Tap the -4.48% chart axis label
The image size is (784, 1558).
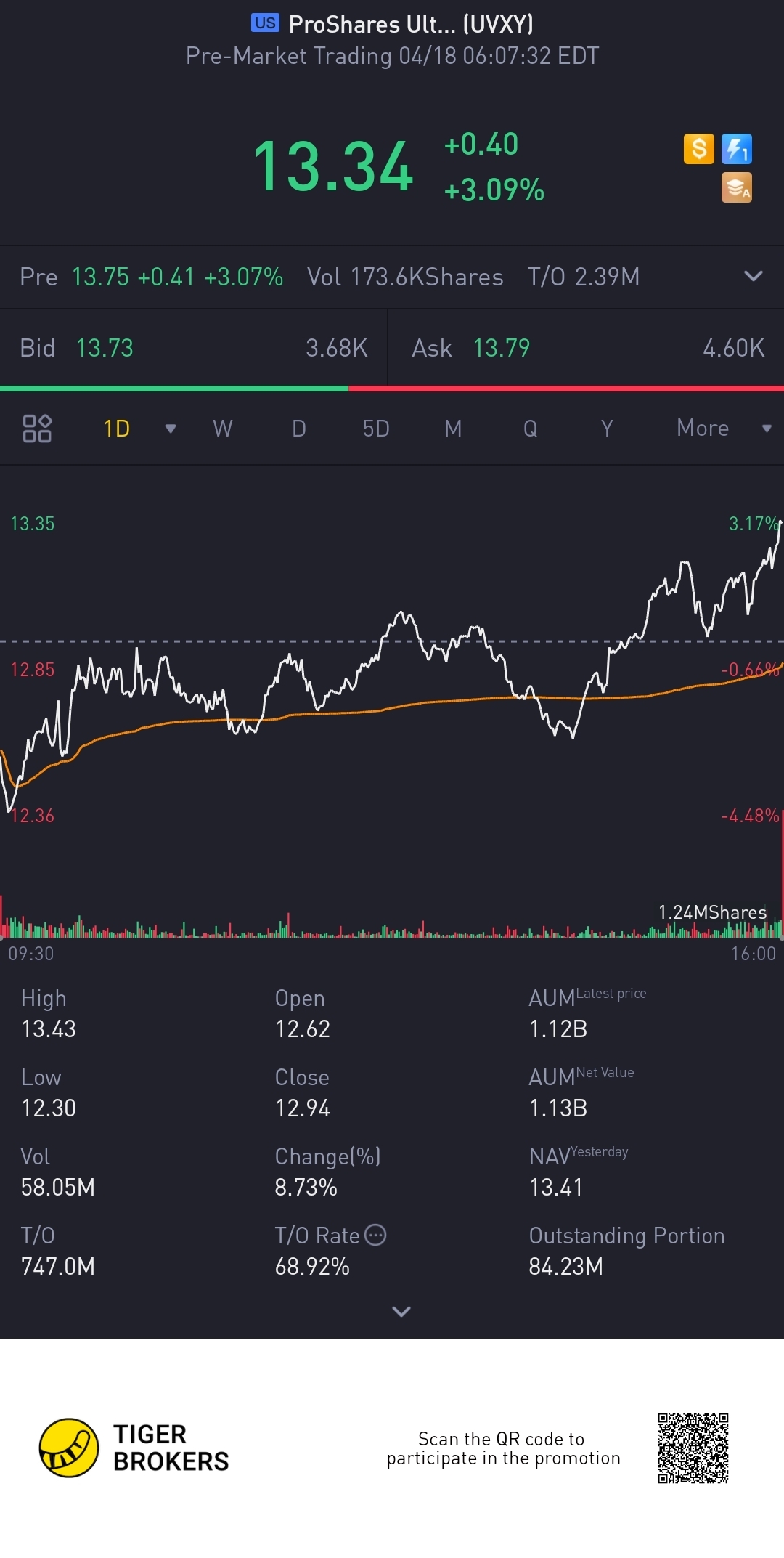pos(751,816)
